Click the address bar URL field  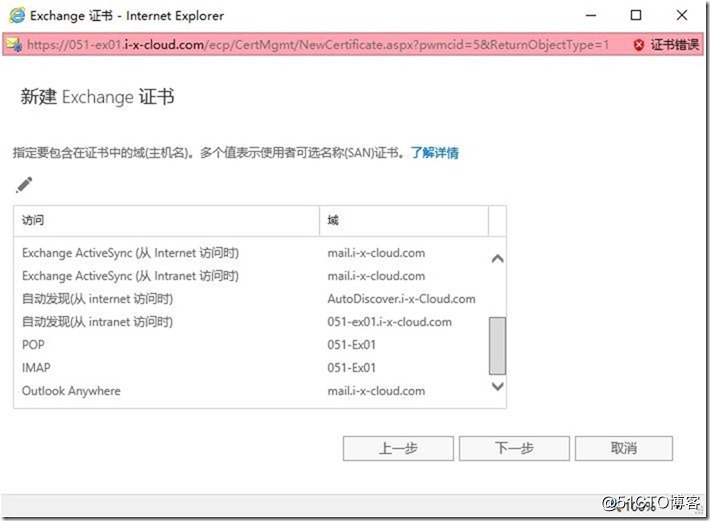pos(318,45)
